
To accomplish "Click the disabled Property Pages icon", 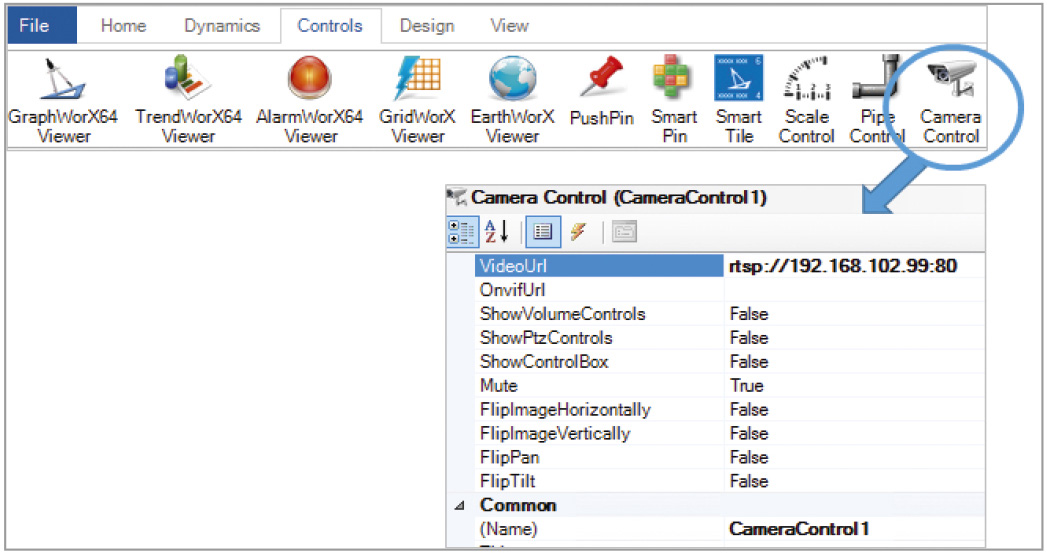I will [624, 232].
